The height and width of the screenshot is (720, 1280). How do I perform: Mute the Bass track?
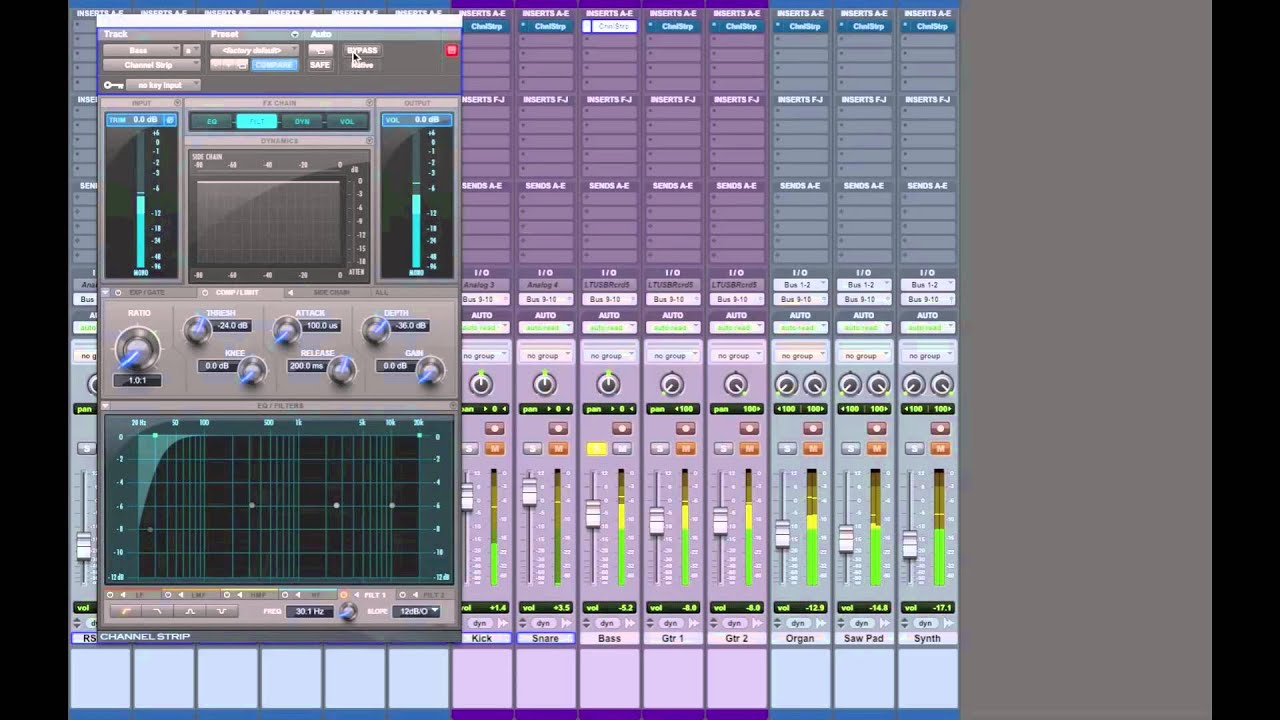pyautogui.click(x=622, y=449)
